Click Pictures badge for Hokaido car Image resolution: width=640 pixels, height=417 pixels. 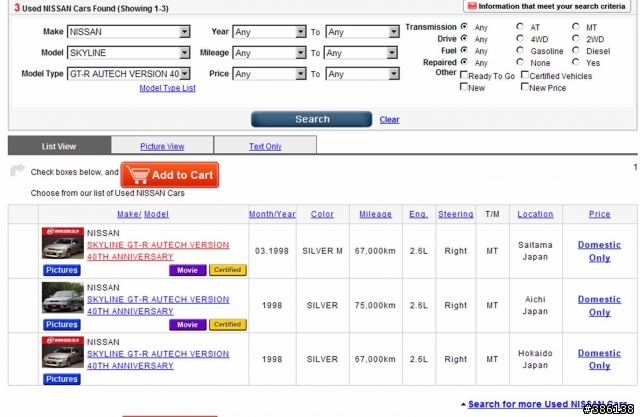[62, 379]
